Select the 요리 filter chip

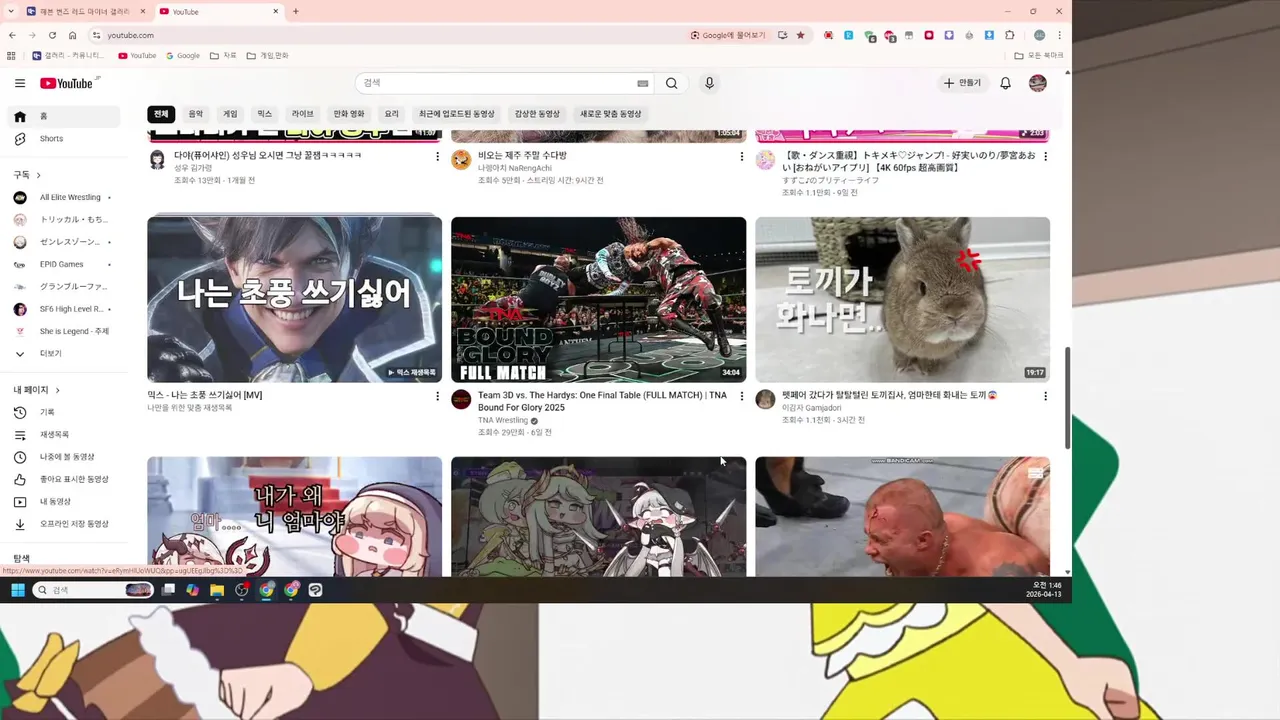pyautogui.click(x=391, y=114)
